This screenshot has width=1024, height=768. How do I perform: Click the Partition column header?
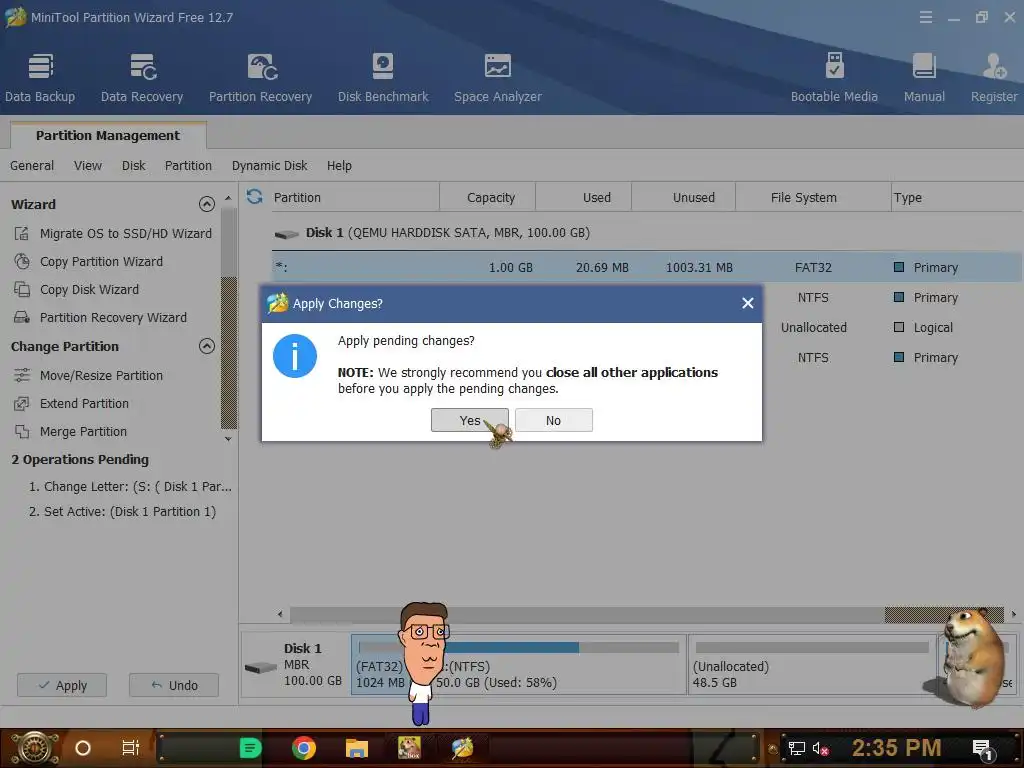pyautogui.click(x=355, y=197)
